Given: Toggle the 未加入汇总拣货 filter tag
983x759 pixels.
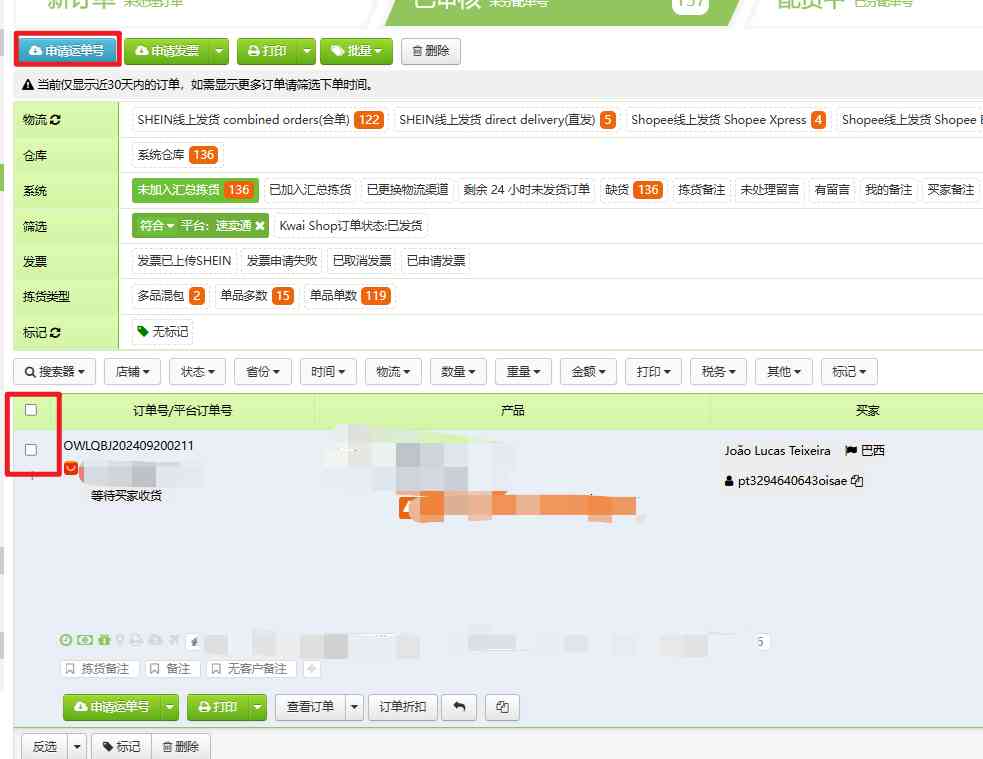Looking at the screenshot, I should click(195, 190).
